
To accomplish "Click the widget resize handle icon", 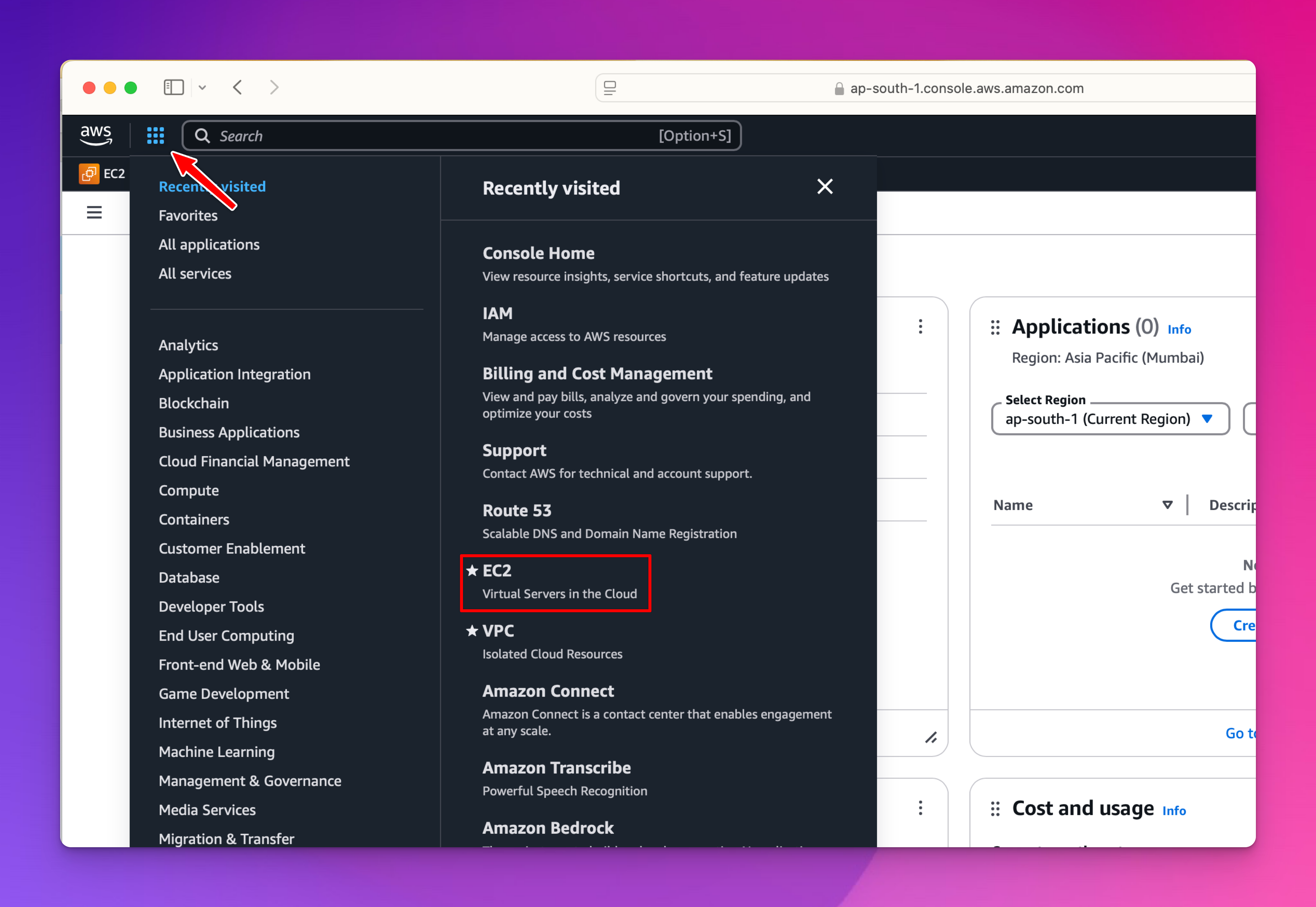I will pos(930,738).
